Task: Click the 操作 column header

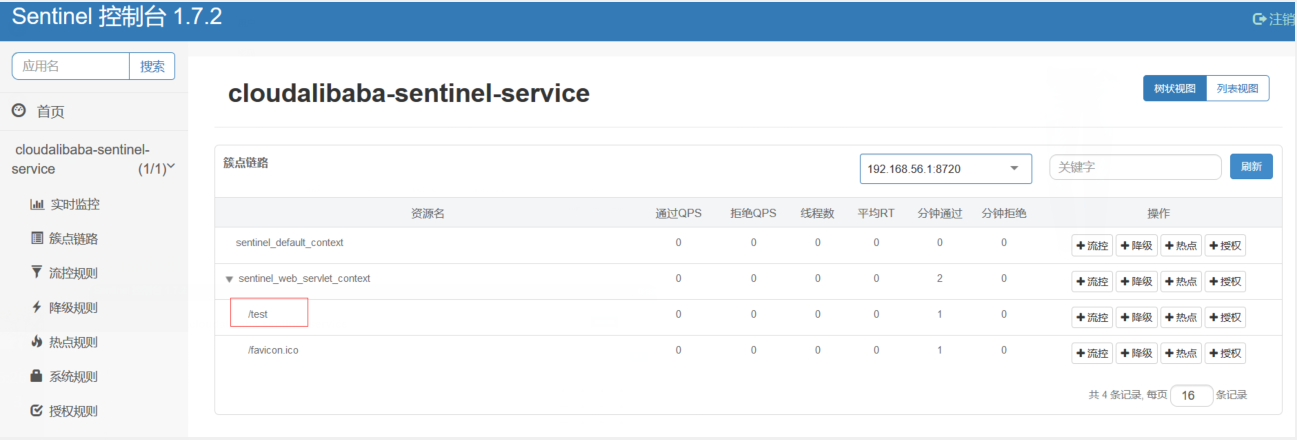Action: pos(1158,213)
